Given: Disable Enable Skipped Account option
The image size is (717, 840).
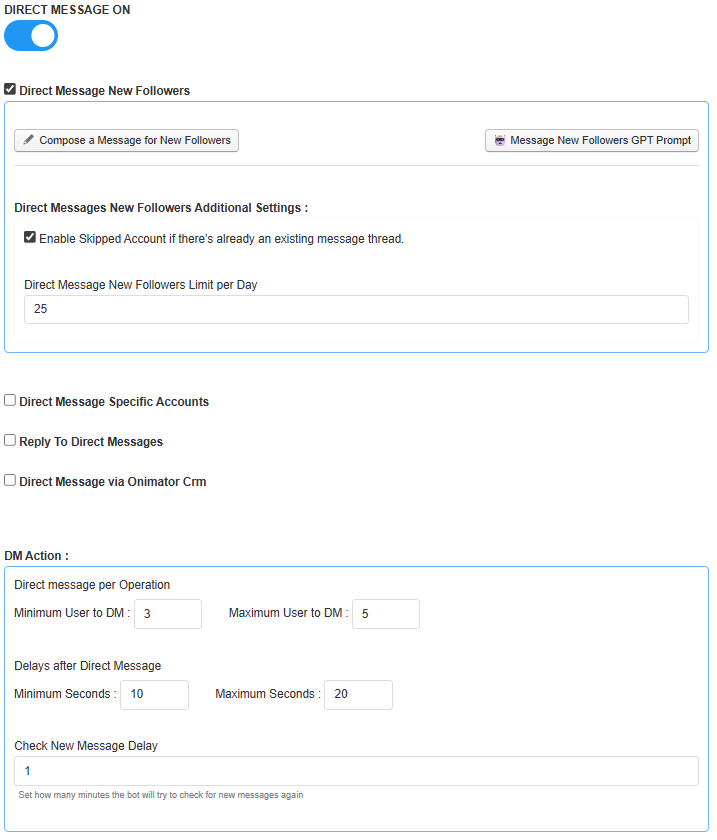Looking at the screenshot, I should 30,236.
